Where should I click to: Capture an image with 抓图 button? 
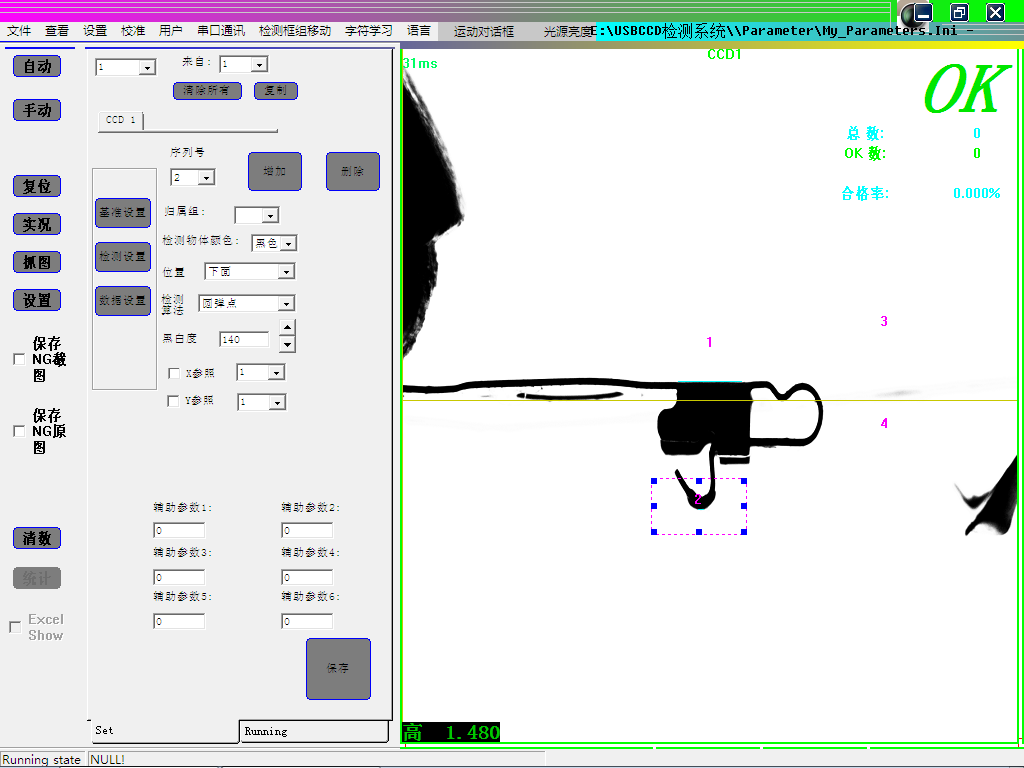(x=37, y=262)
